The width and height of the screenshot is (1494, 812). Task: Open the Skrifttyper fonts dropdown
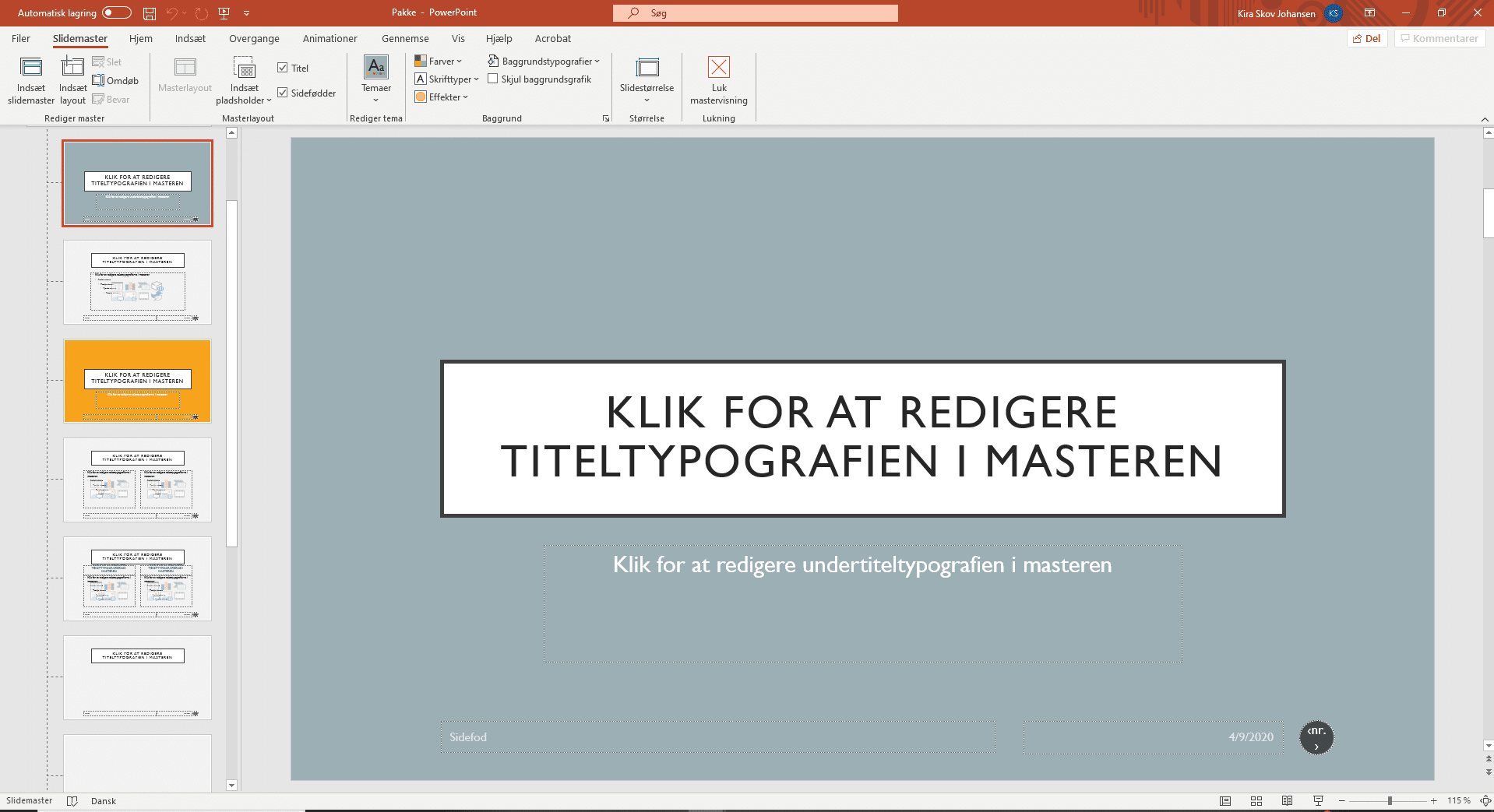(447, 79)
